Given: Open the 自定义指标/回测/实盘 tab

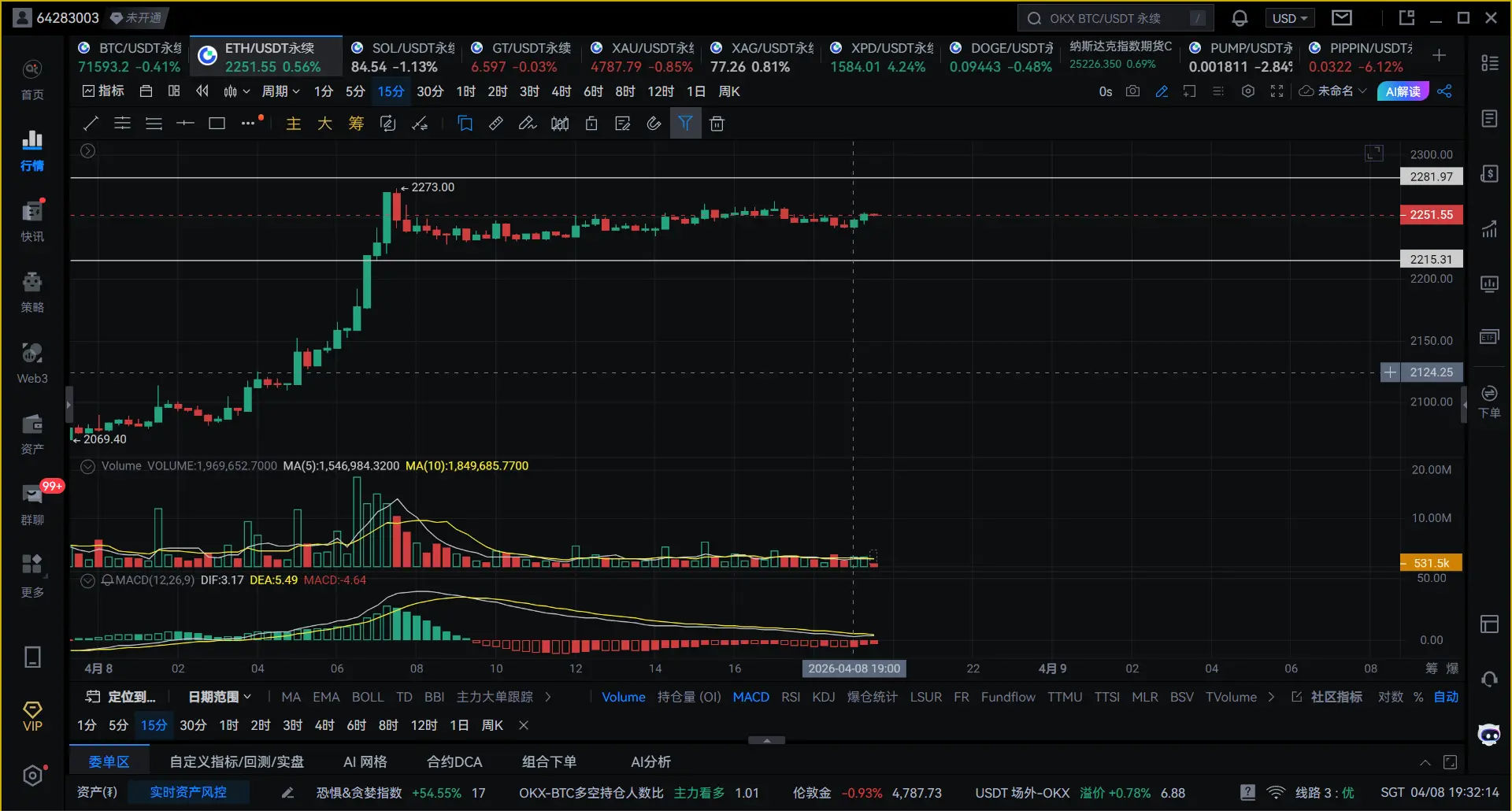Looking at the screenshot, I should (x=236, y=761).
